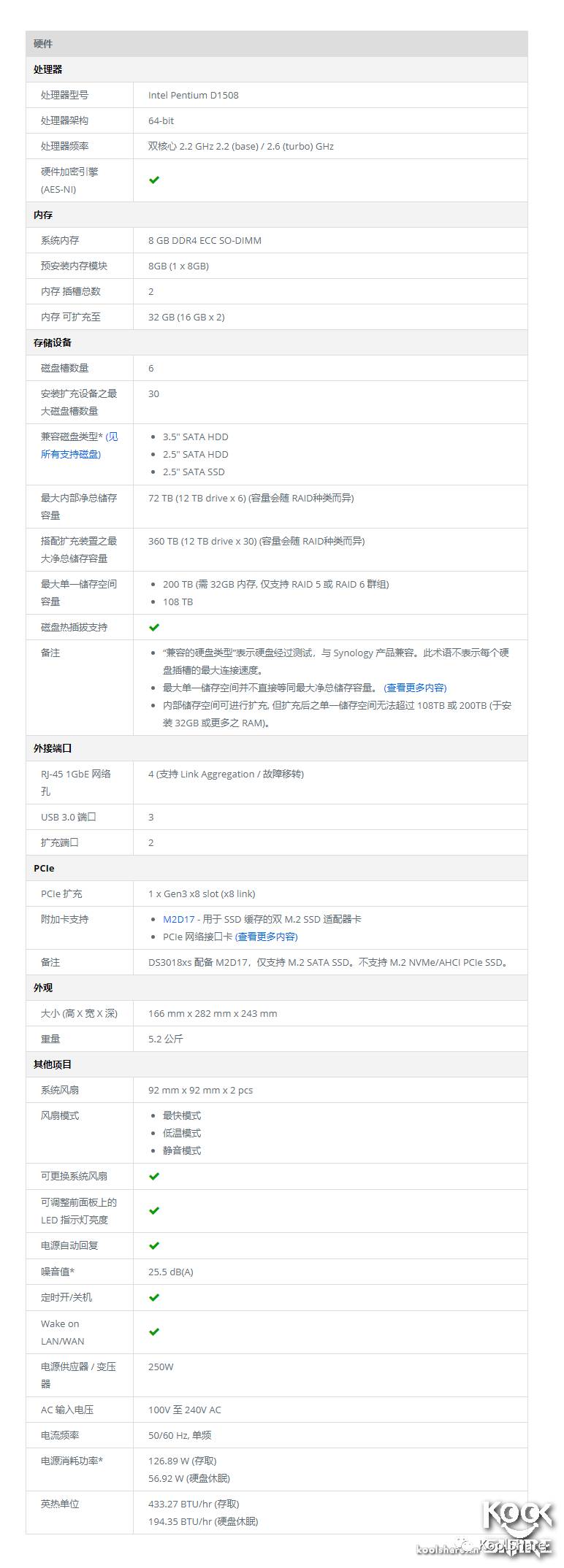Click the 64-bit architecture value
Screen dimensions: 564x1568
tap(161, 120)
